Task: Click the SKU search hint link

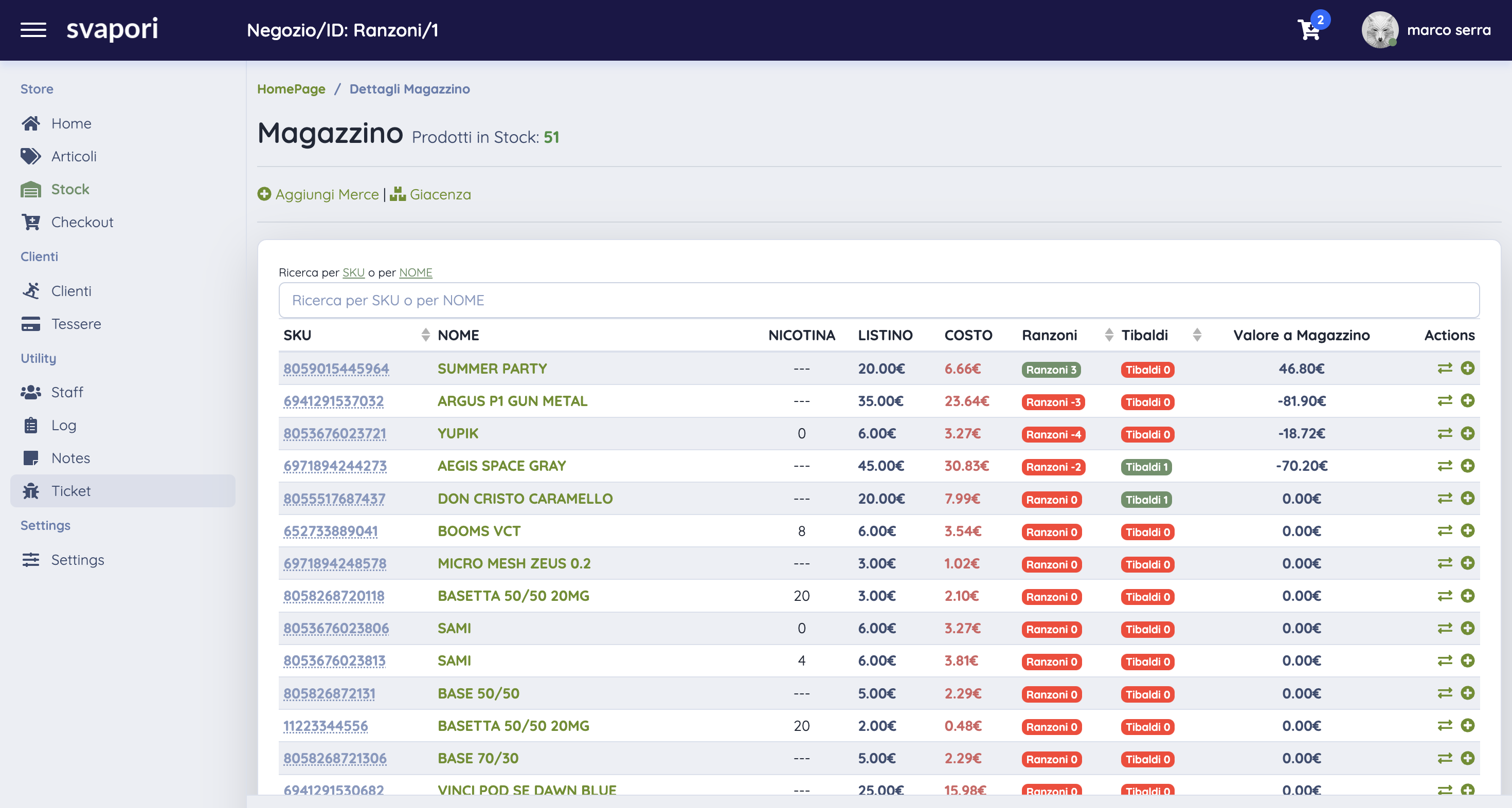Action: [353, 272]
